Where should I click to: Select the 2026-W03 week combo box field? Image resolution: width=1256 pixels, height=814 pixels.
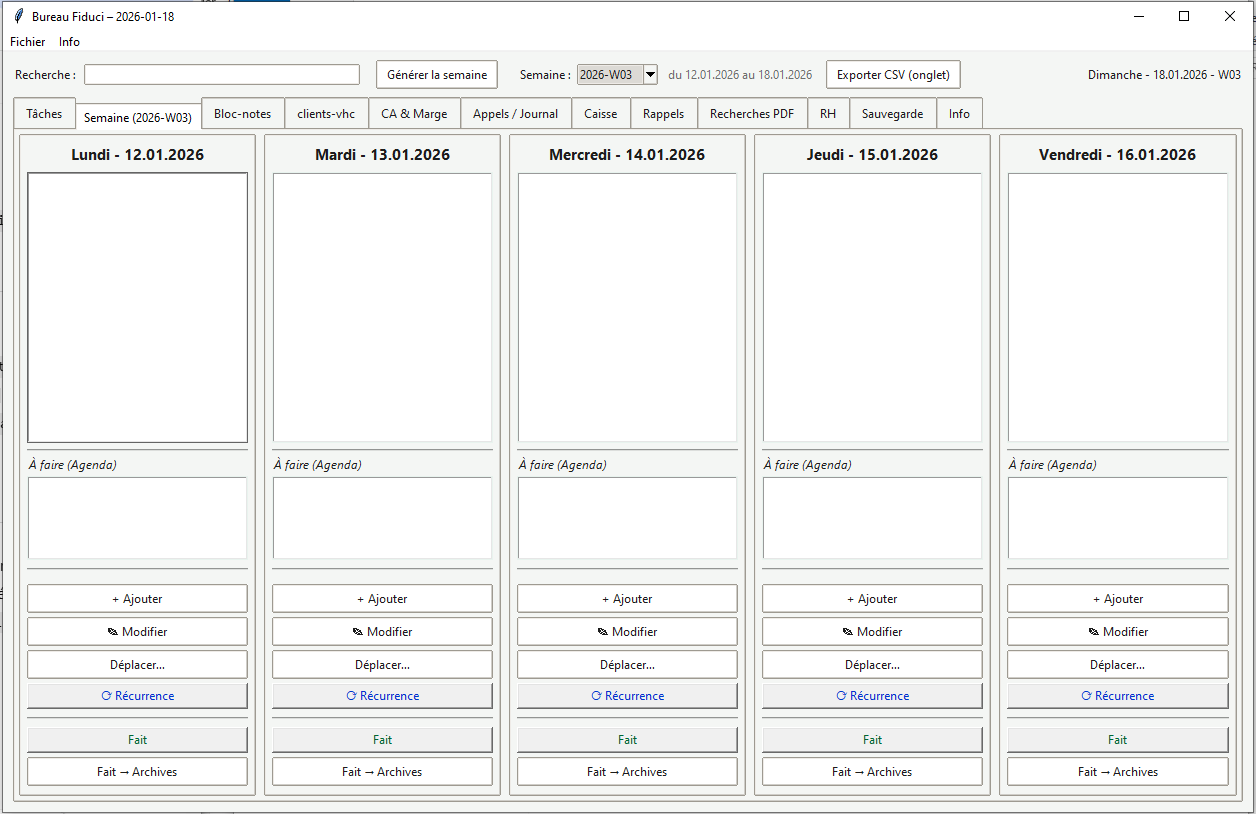pos(609,75)
